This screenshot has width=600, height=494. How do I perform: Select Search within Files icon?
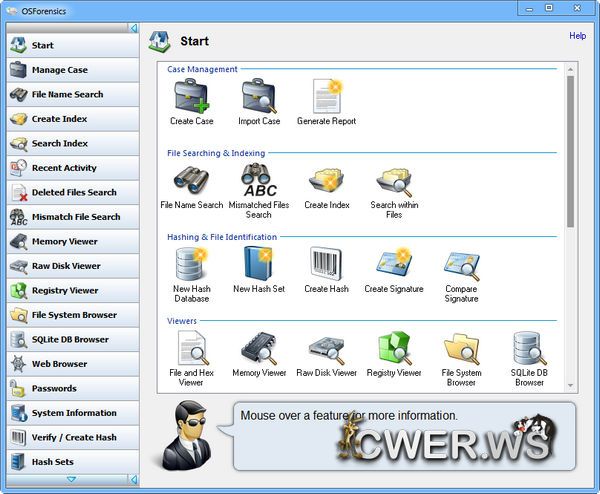click(394, 180)
